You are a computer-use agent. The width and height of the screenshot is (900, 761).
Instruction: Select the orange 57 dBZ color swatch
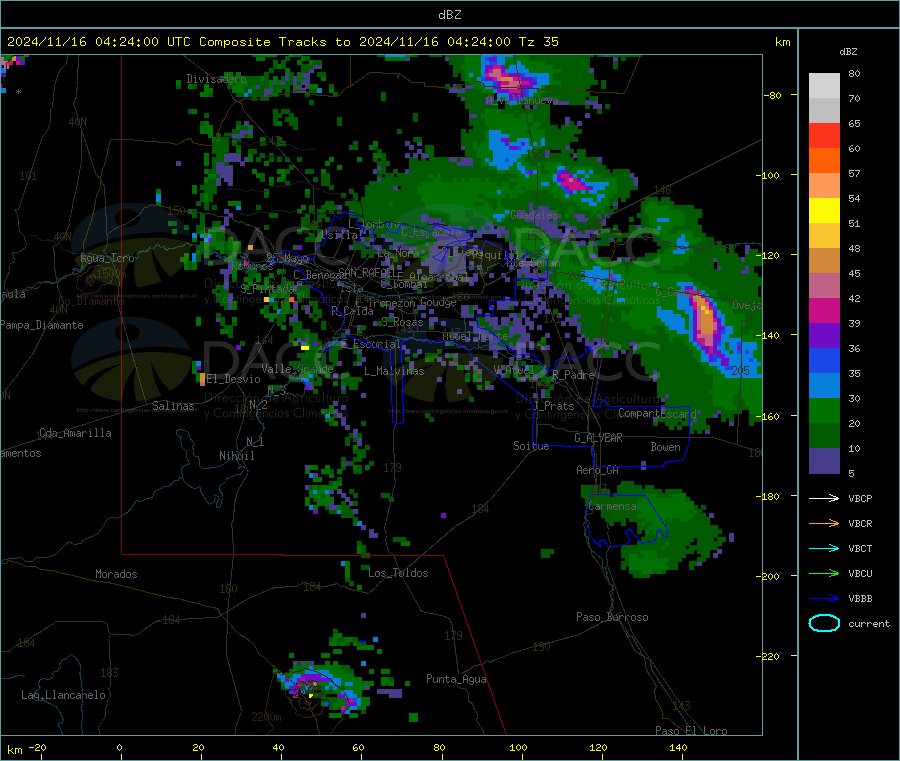pos(824,161)
